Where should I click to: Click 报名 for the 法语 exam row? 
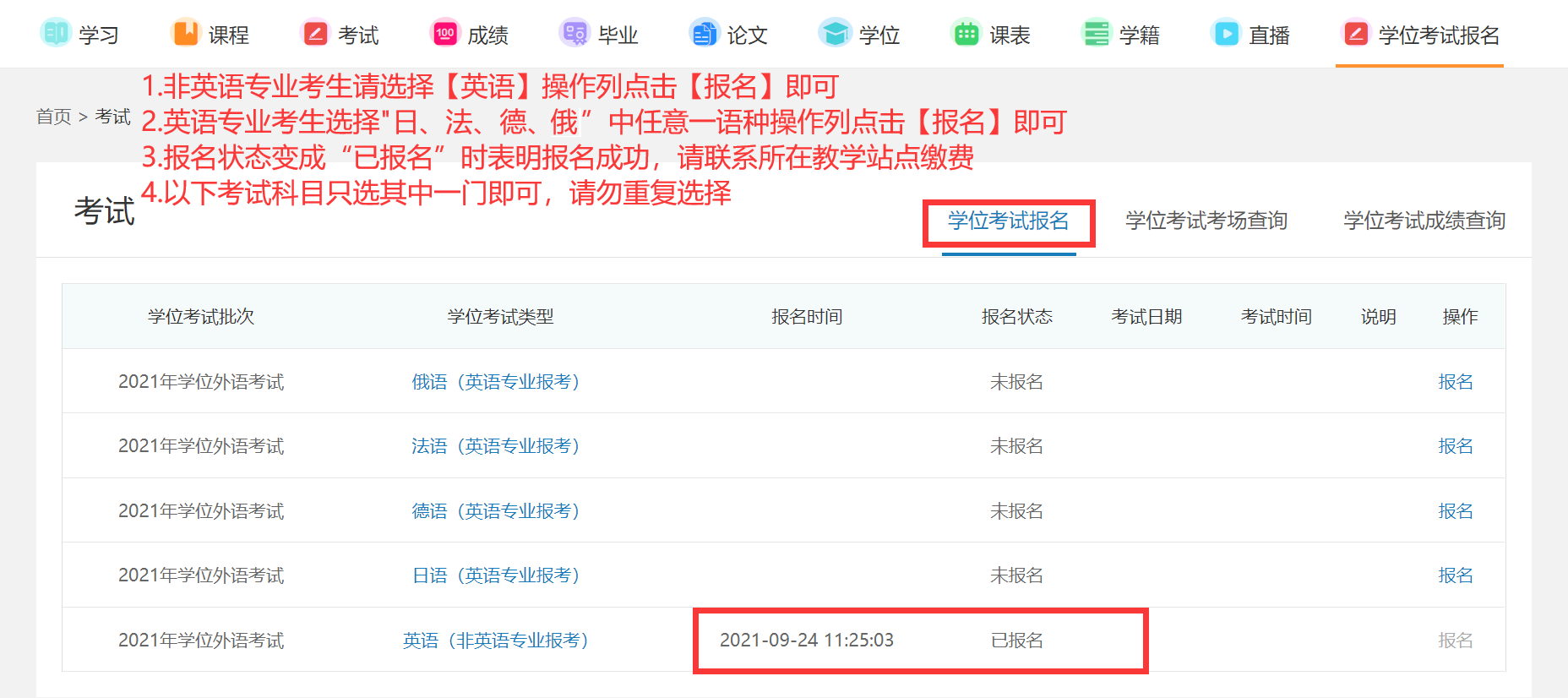click(x=1455, y=446)
